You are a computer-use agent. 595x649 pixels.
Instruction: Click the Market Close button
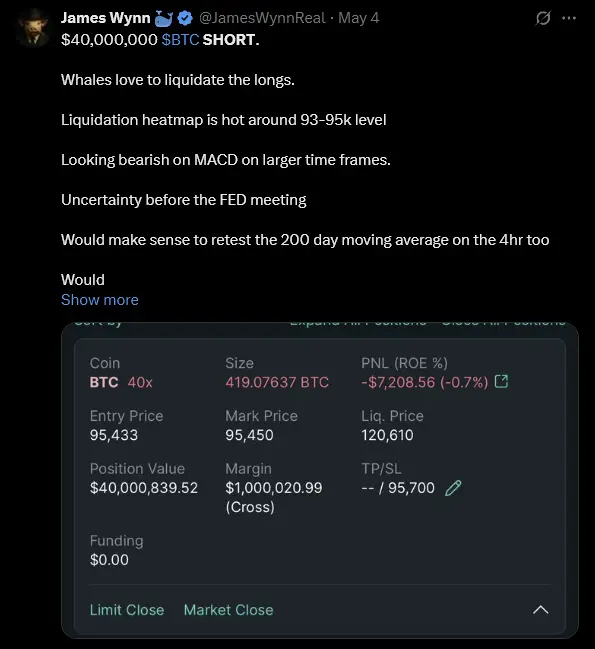(228, 610)
